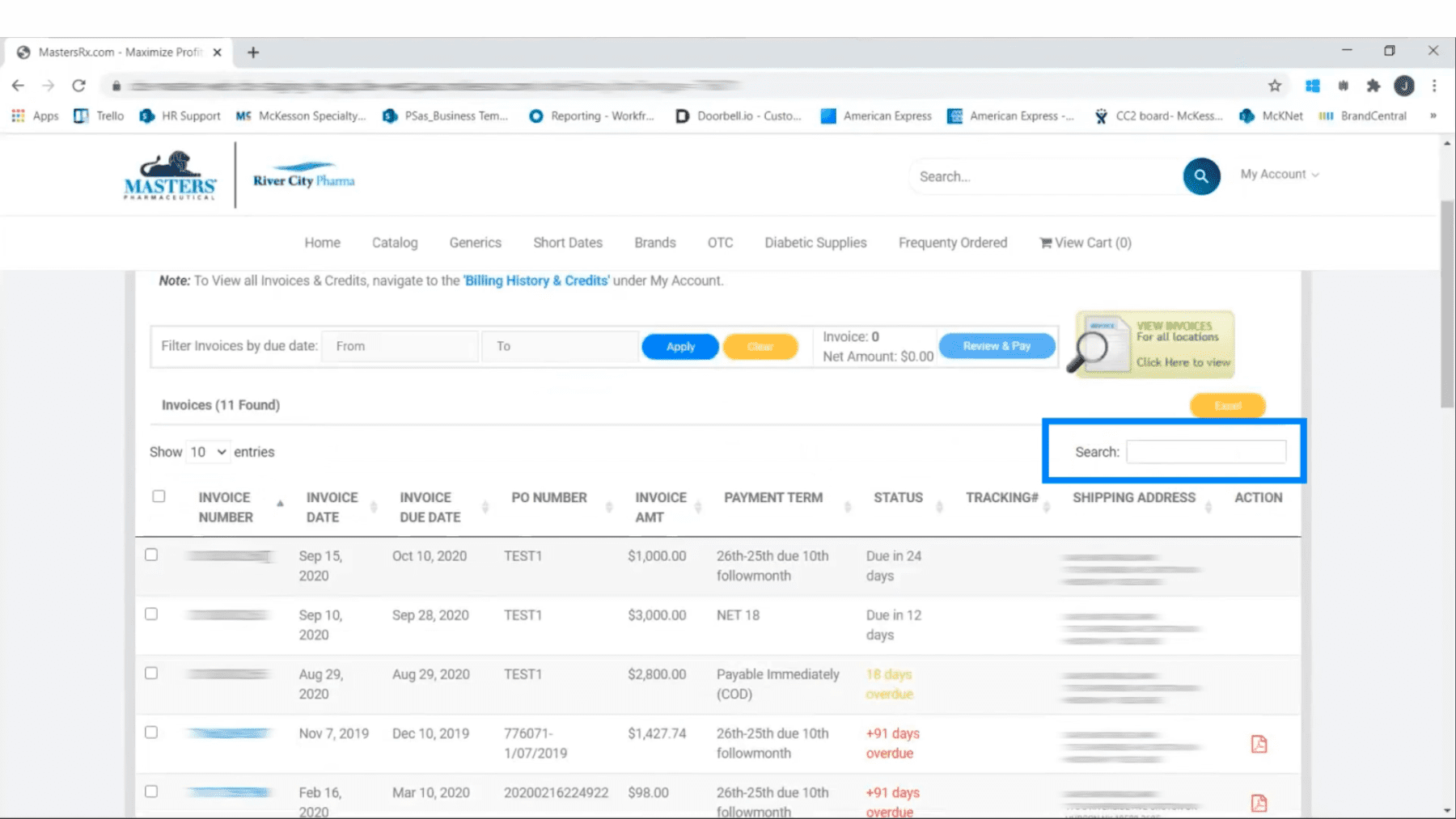The width and height of the screenshot is (1456, 819).
Task: Select the Sep 15, 2020 invoice checkbox
Action: (151, 555)
